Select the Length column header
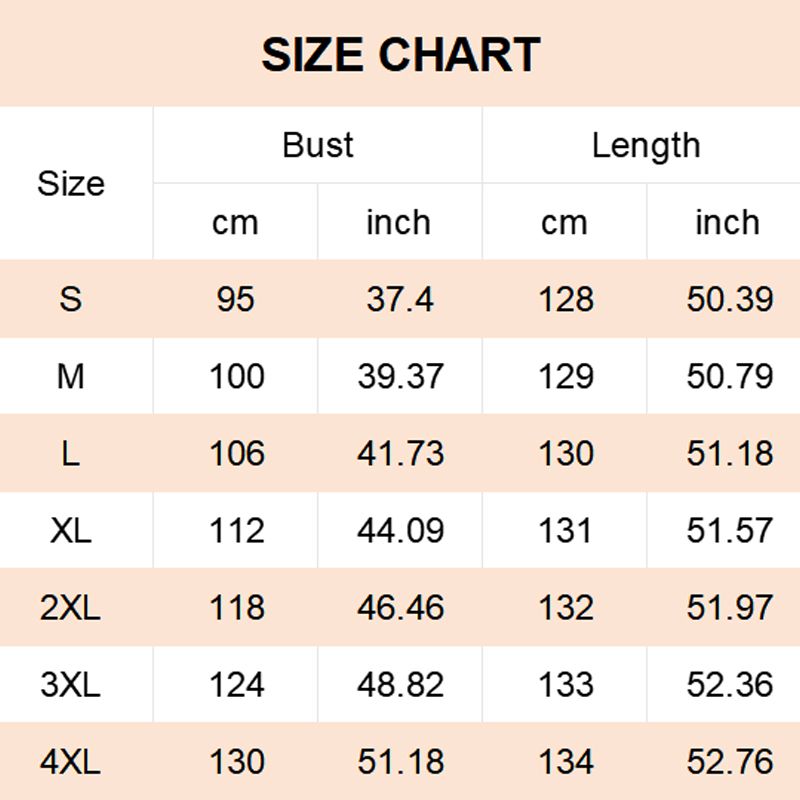 645,145
